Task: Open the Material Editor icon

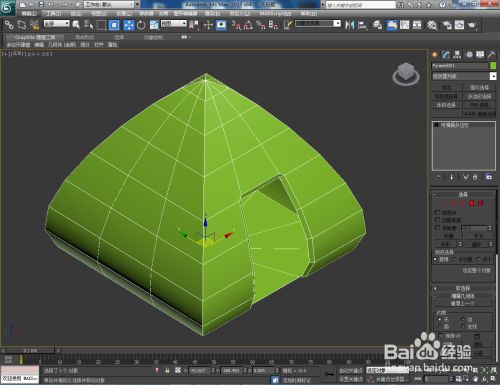Action: tap(432, 25)
